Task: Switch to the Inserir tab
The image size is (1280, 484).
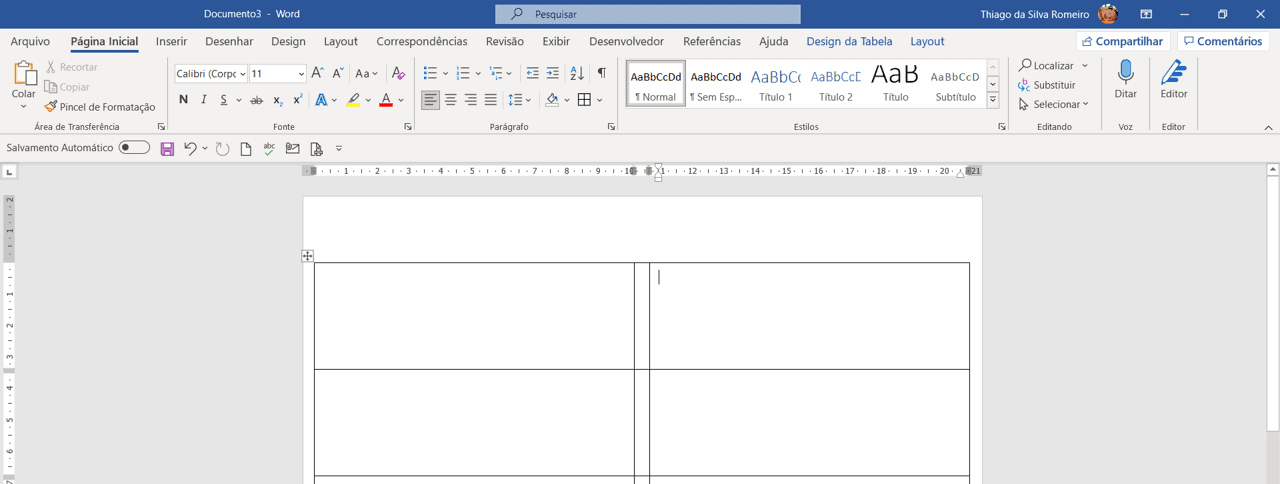Action: coord(171,42)
